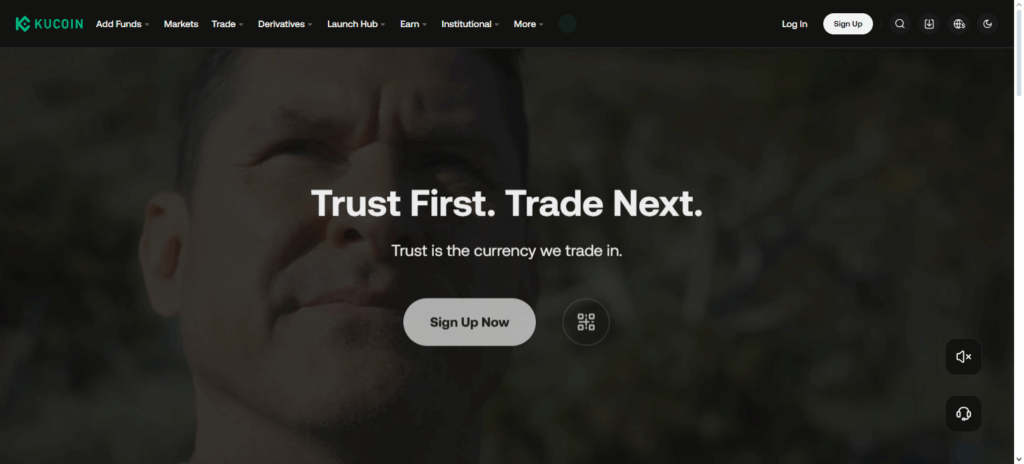Expand the Trade dropdown menu
1024x464 pixels.
[x=227, y=24]
